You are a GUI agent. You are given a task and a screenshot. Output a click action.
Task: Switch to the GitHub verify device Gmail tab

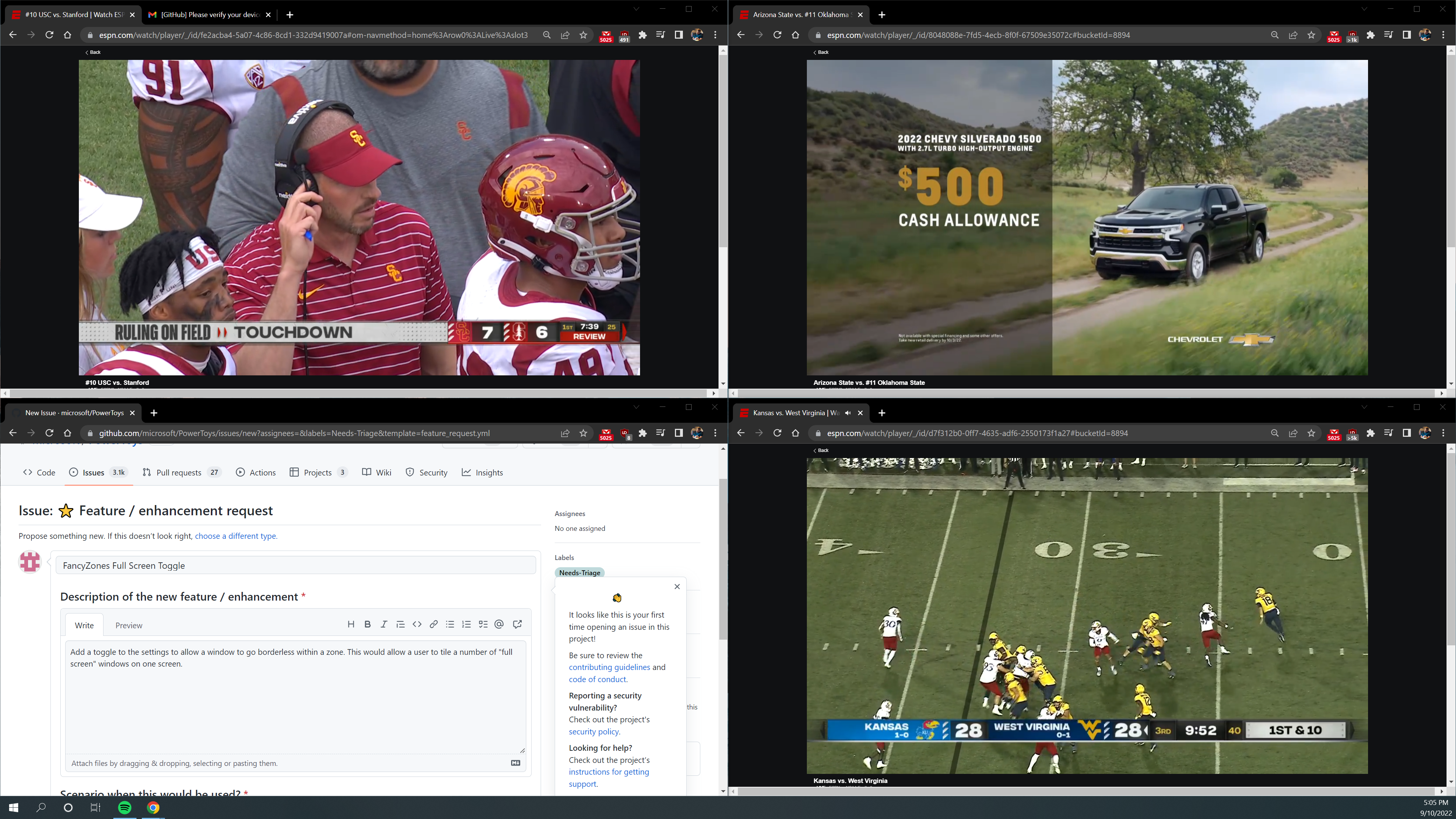210,15
